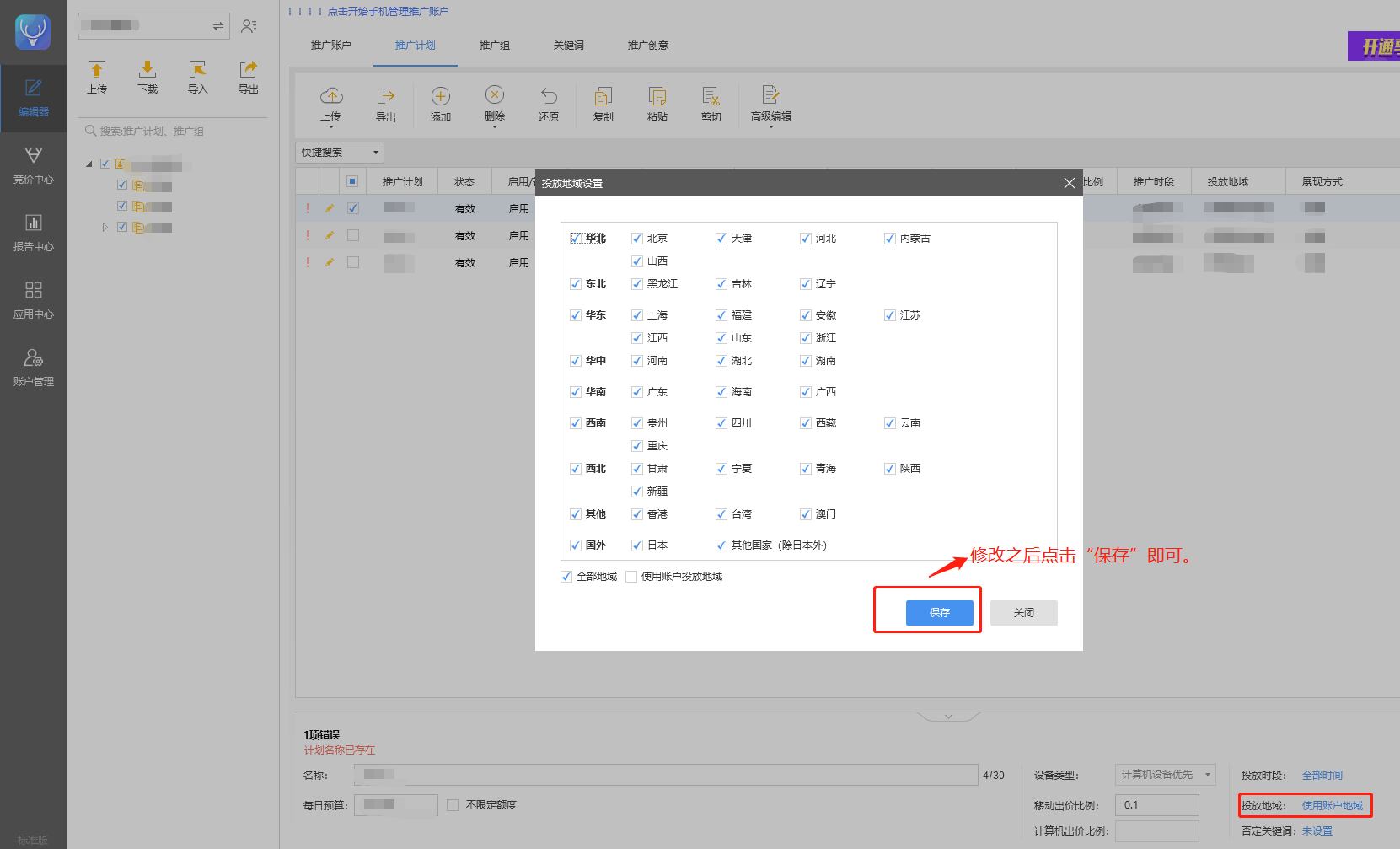Click the 未设置 negative keywords link
This screenshot has width=1400, height=849.
(x=1317, y=831)
